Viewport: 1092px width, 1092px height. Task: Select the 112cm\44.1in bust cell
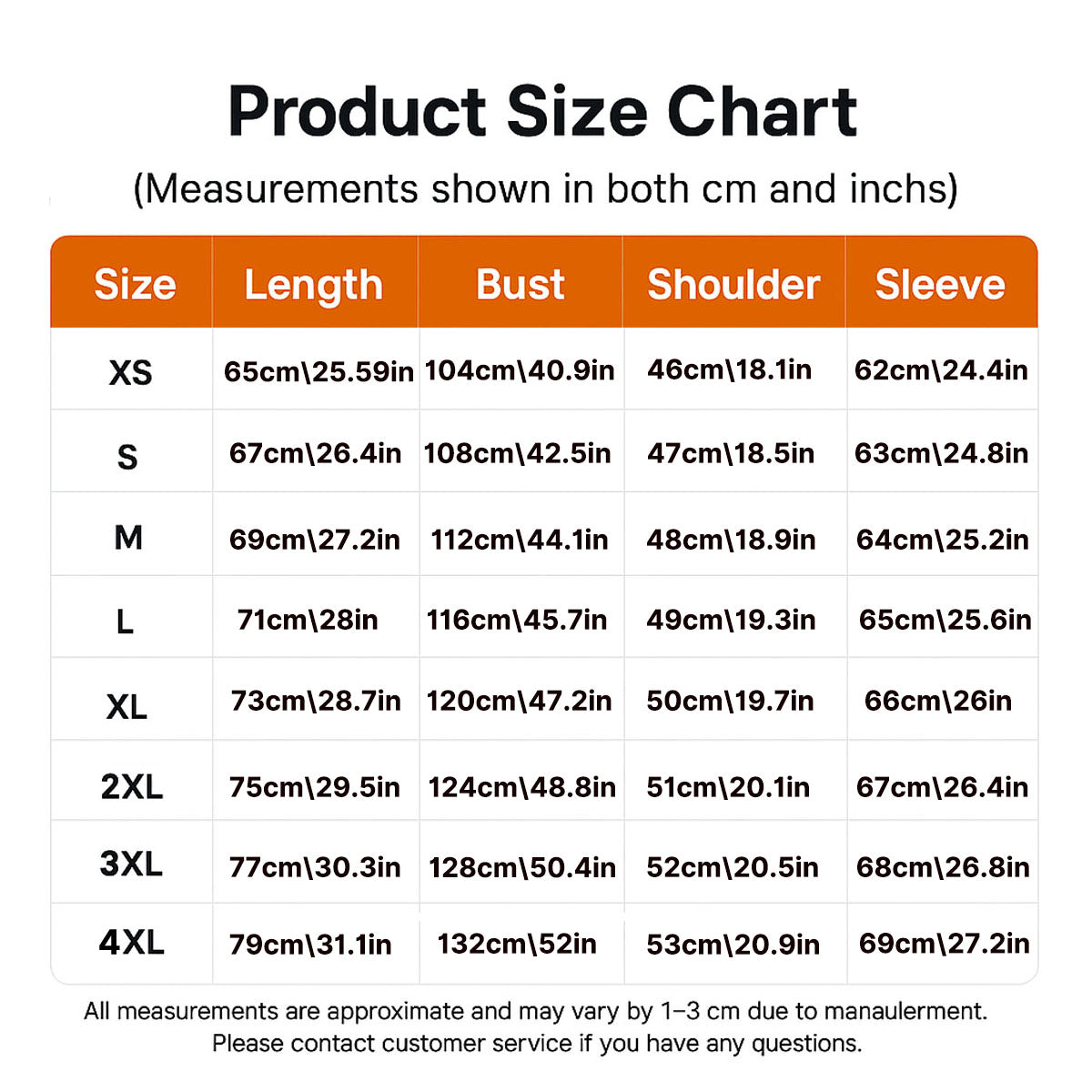click(x=520, y=540)
